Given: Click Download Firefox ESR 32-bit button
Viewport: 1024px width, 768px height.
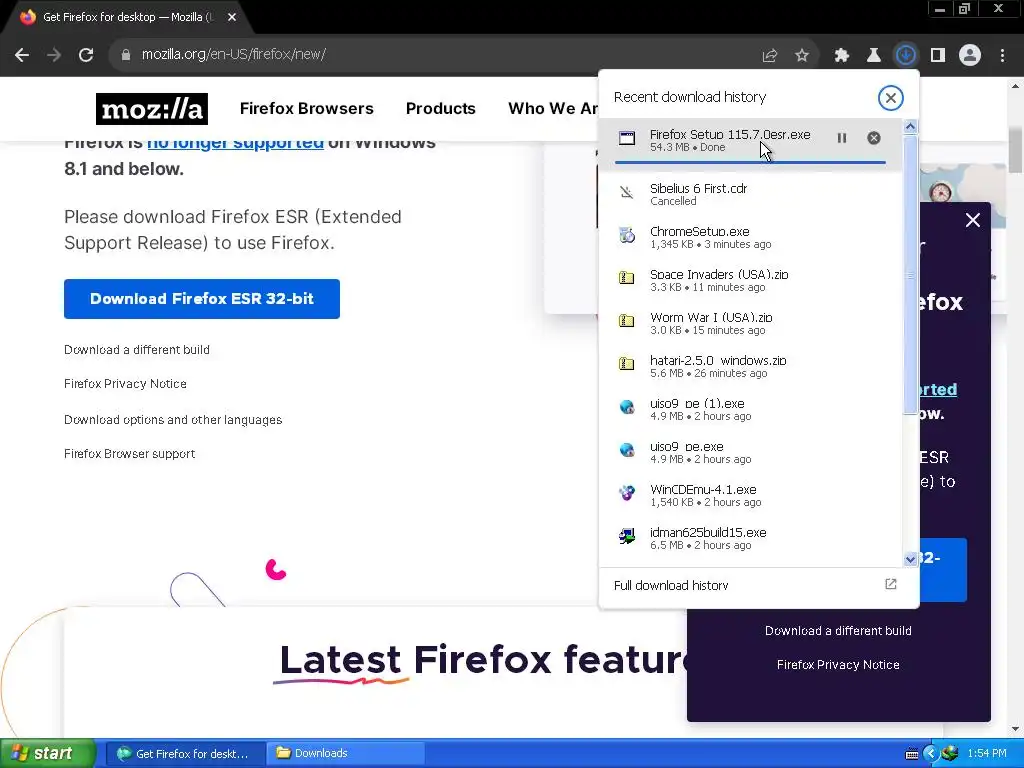Looking at the screenshot, I should (202, 299).
